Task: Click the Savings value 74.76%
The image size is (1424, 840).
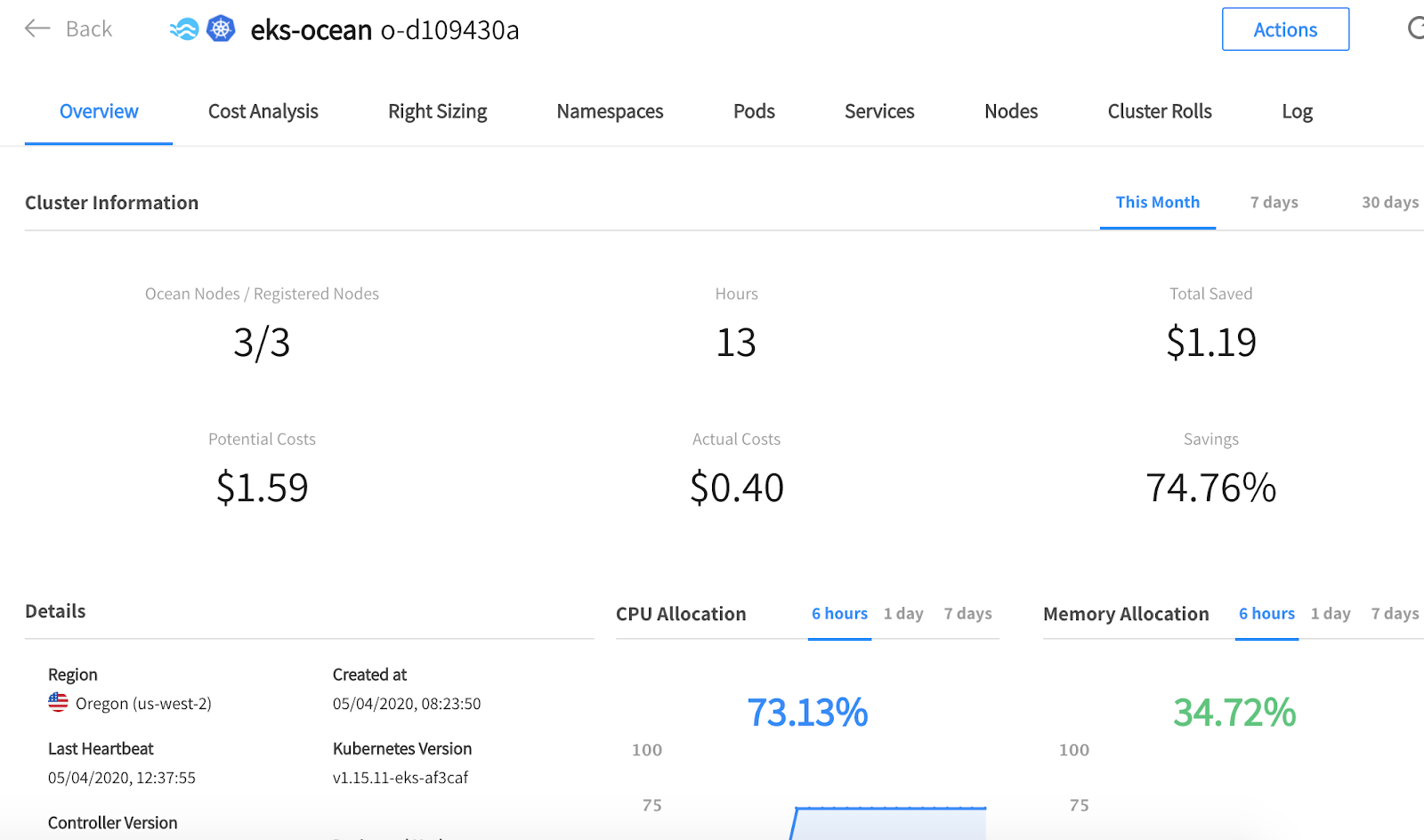Action: point(1211,488)
